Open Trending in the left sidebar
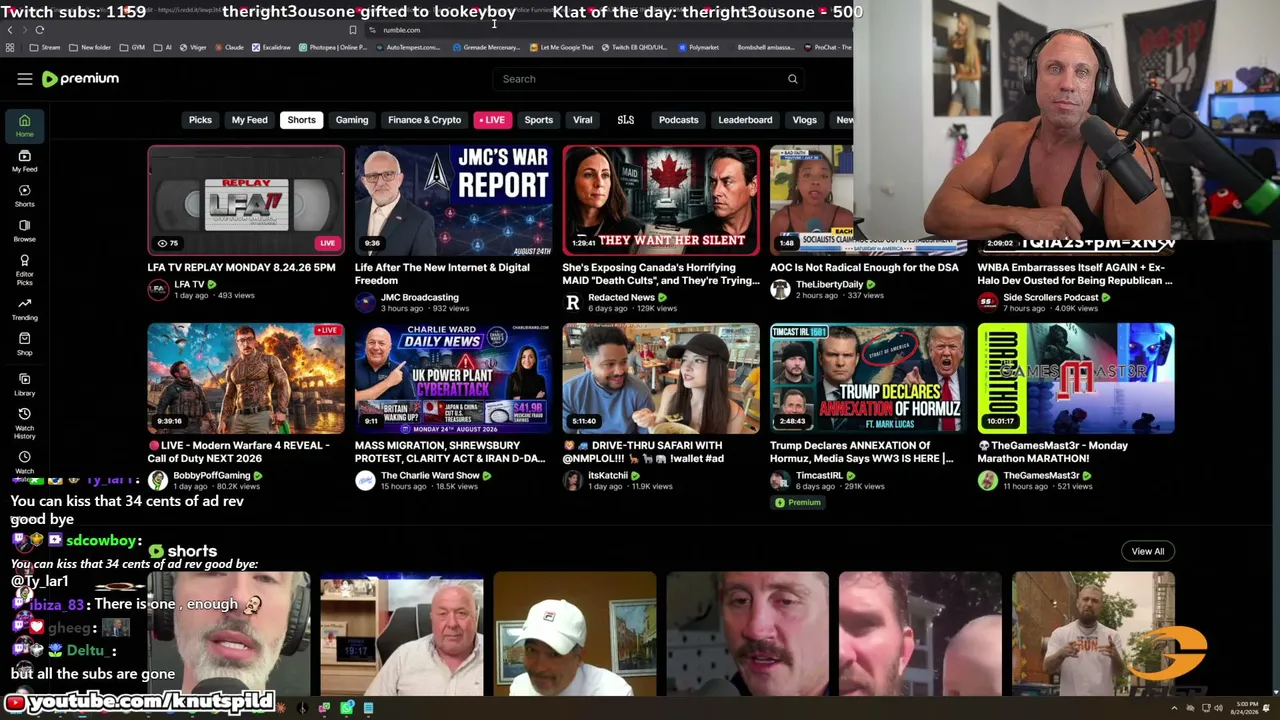Viewport: 1280px width, 720px height. [24, 310]
